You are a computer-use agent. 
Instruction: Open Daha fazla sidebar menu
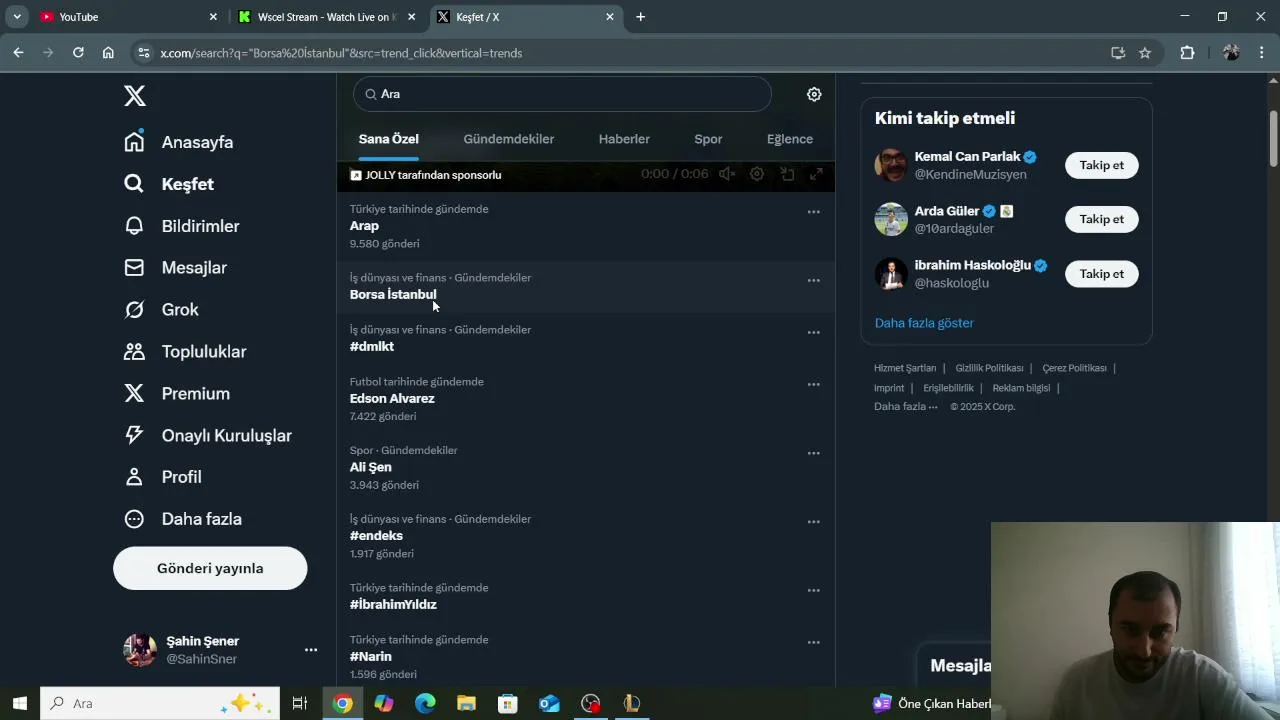point(182,519)
